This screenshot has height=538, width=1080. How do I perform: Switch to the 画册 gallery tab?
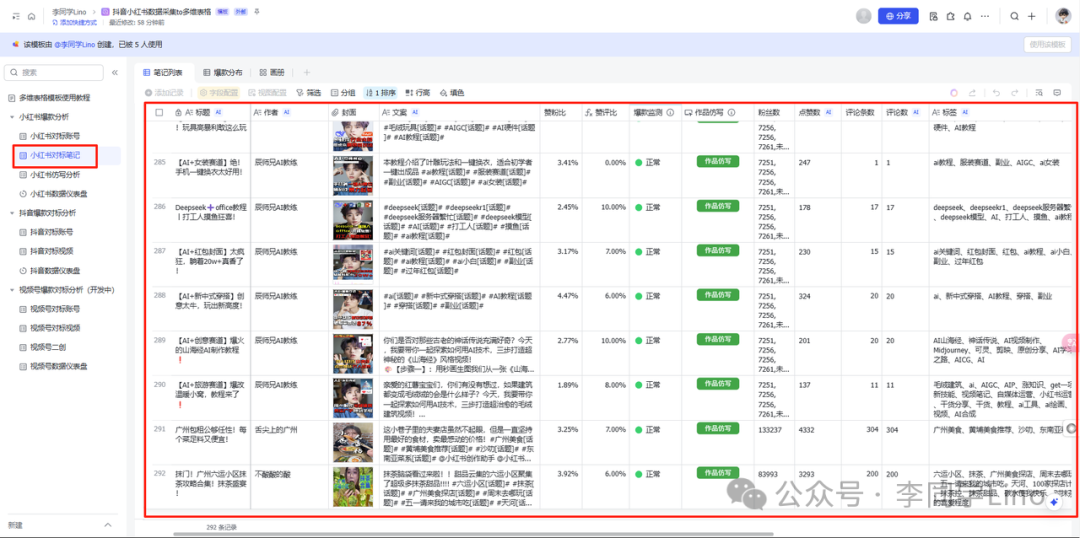click(x=272, y=72)
